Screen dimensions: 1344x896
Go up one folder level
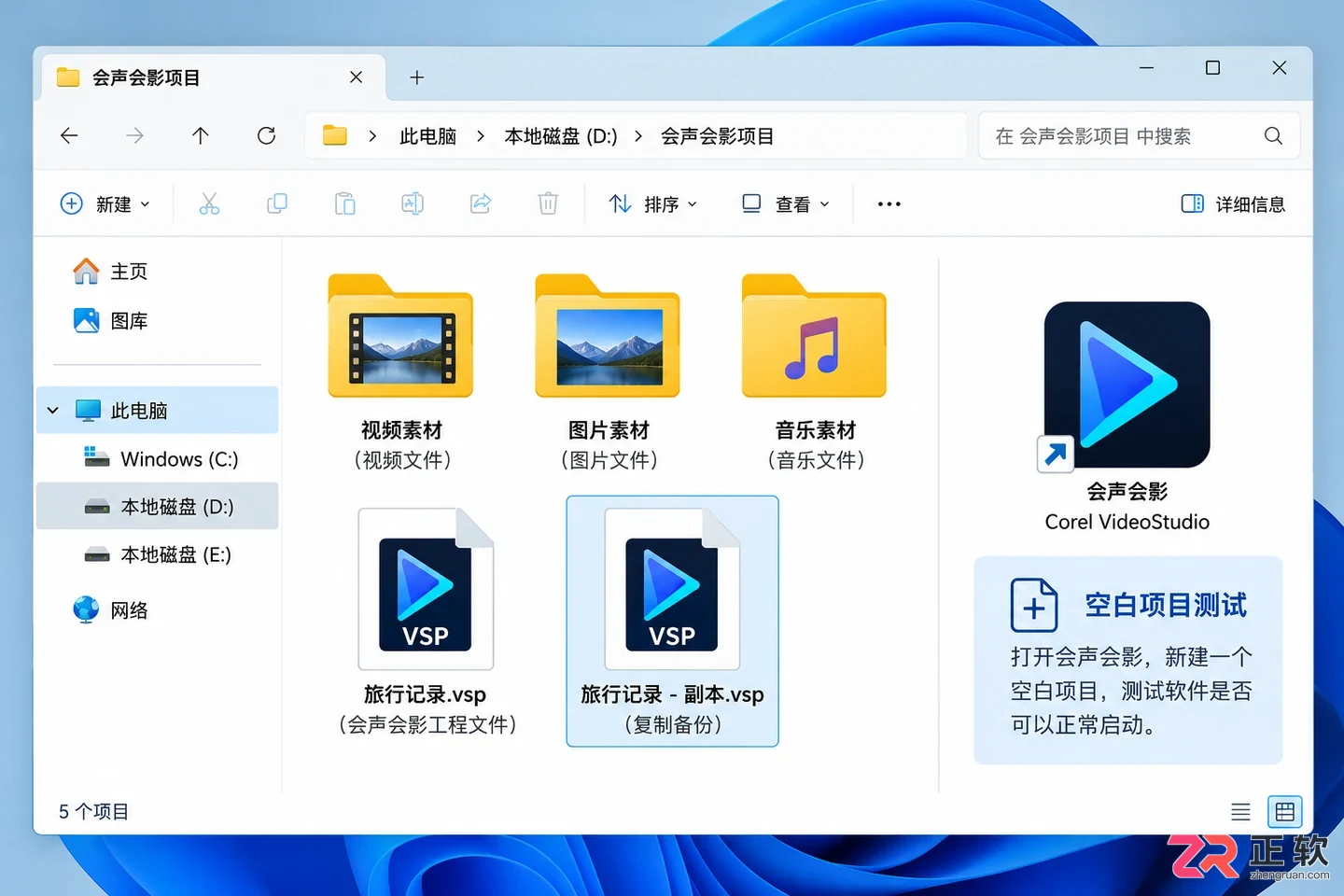tap(201, 136)
